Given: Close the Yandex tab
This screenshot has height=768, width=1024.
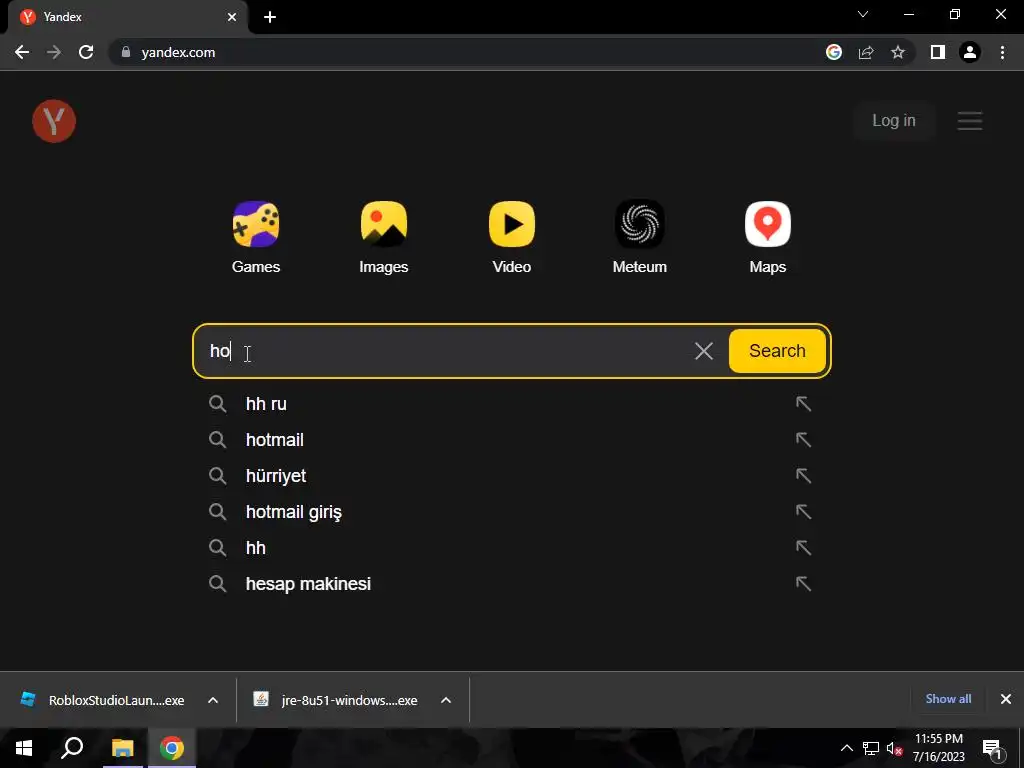Looking at the screenshot, I should (x=232, y=17).
